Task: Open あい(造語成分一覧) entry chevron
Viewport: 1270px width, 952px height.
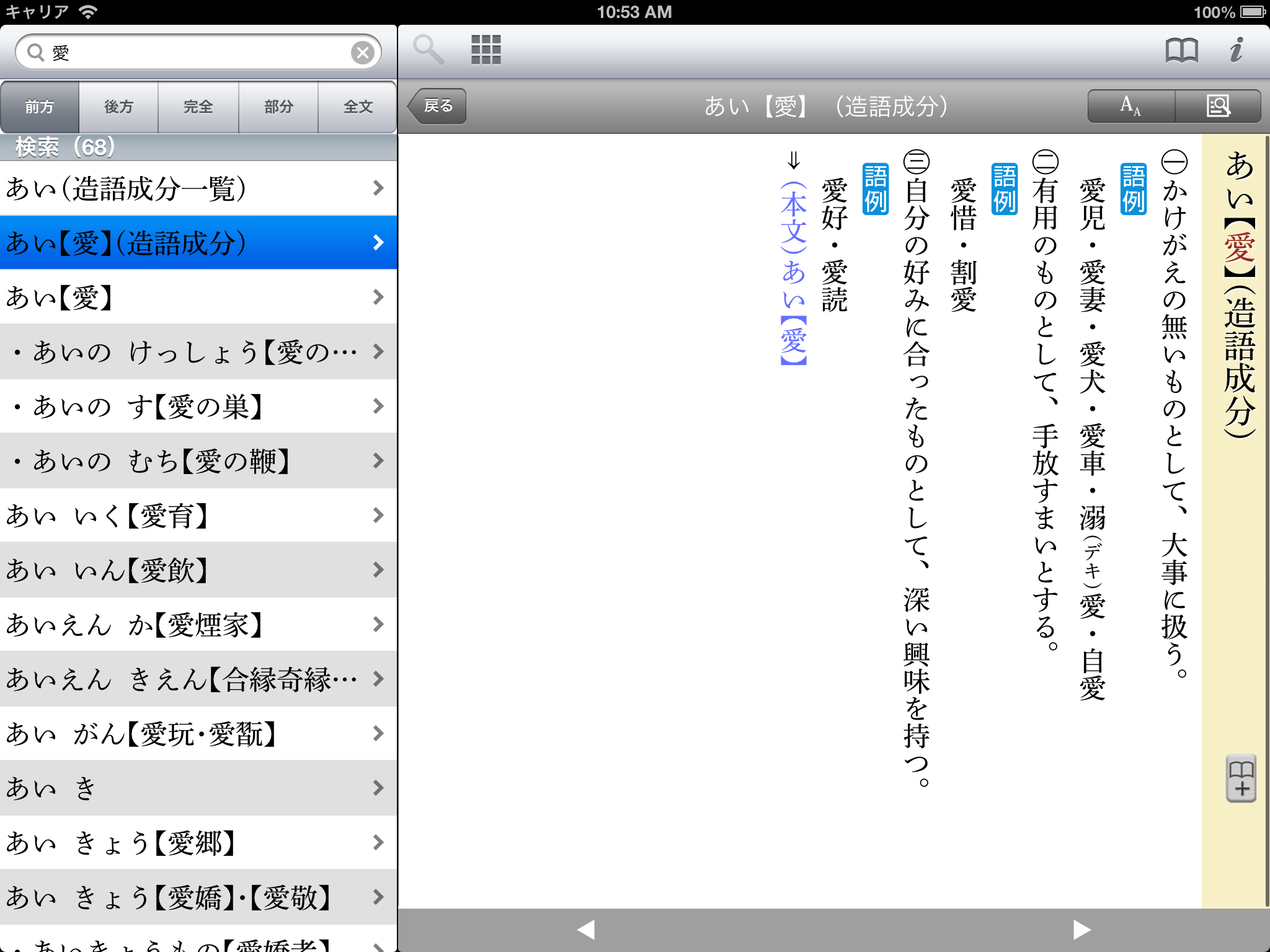Action: (x=378, y=188)
